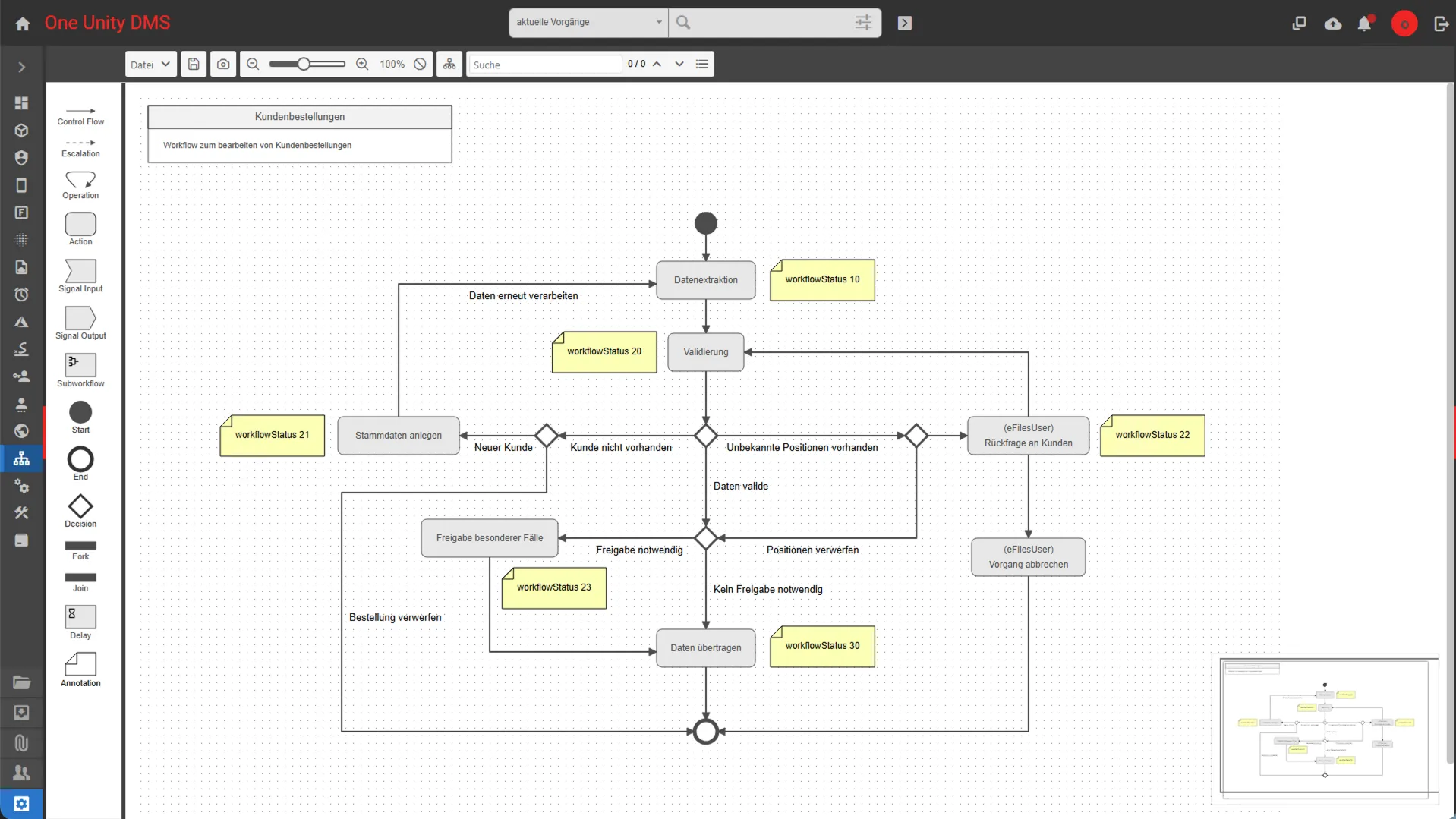This screenshot has width=1456, height=819.
Task: Expand the left sidebar with the chevron
Action: click(x=22, y=68)
